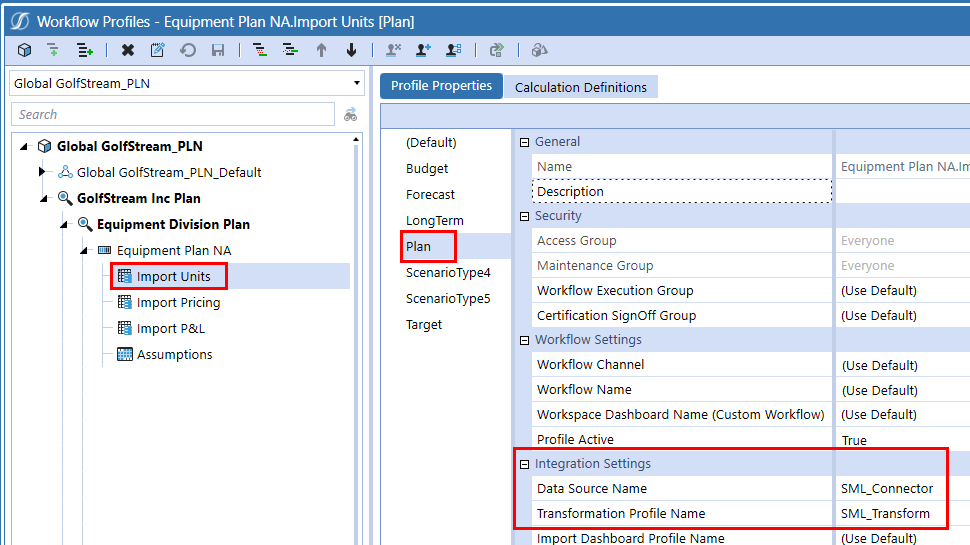The width and height of the screenshot is (970, 545).
Task: Click the binoculars search icon beside Search box
Action: [x=351, y=114]
